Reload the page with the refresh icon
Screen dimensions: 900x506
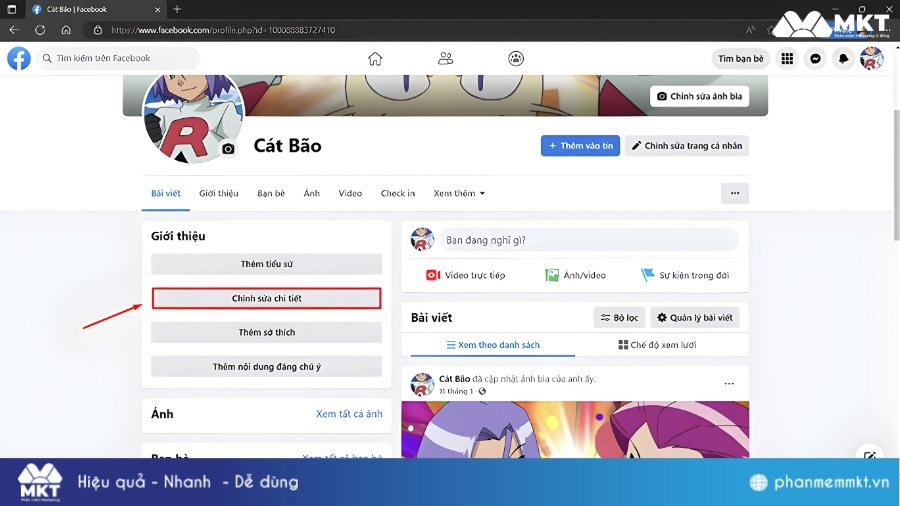tap(40, 30)
